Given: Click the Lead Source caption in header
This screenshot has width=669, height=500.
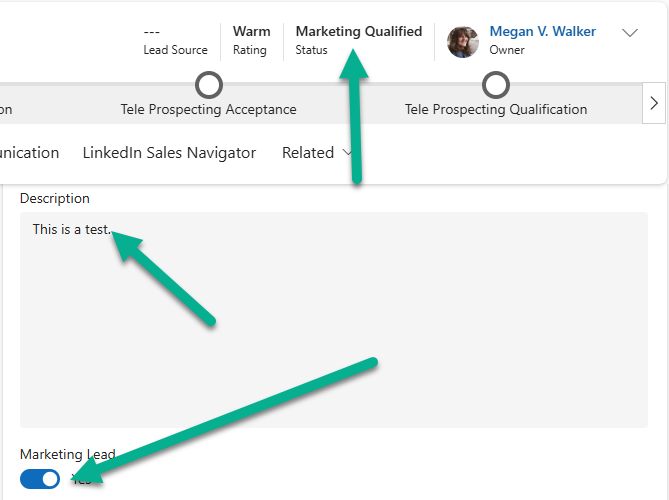Looking at the screenshot, I should click(175, 50).
